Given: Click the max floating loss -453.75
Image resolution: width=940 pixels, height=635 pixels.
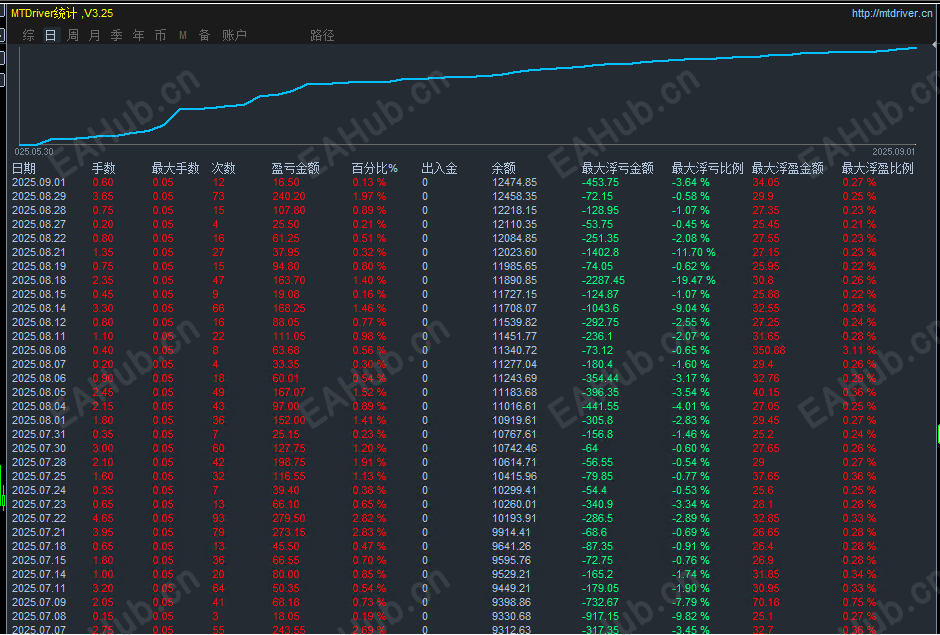Looking at the screenshot, I should point(600,182).
